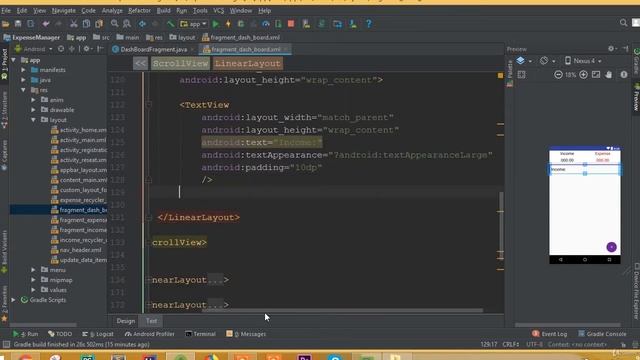Click the Find magnifier toolbar icon

pyautogui.click(x=115, y=24)
